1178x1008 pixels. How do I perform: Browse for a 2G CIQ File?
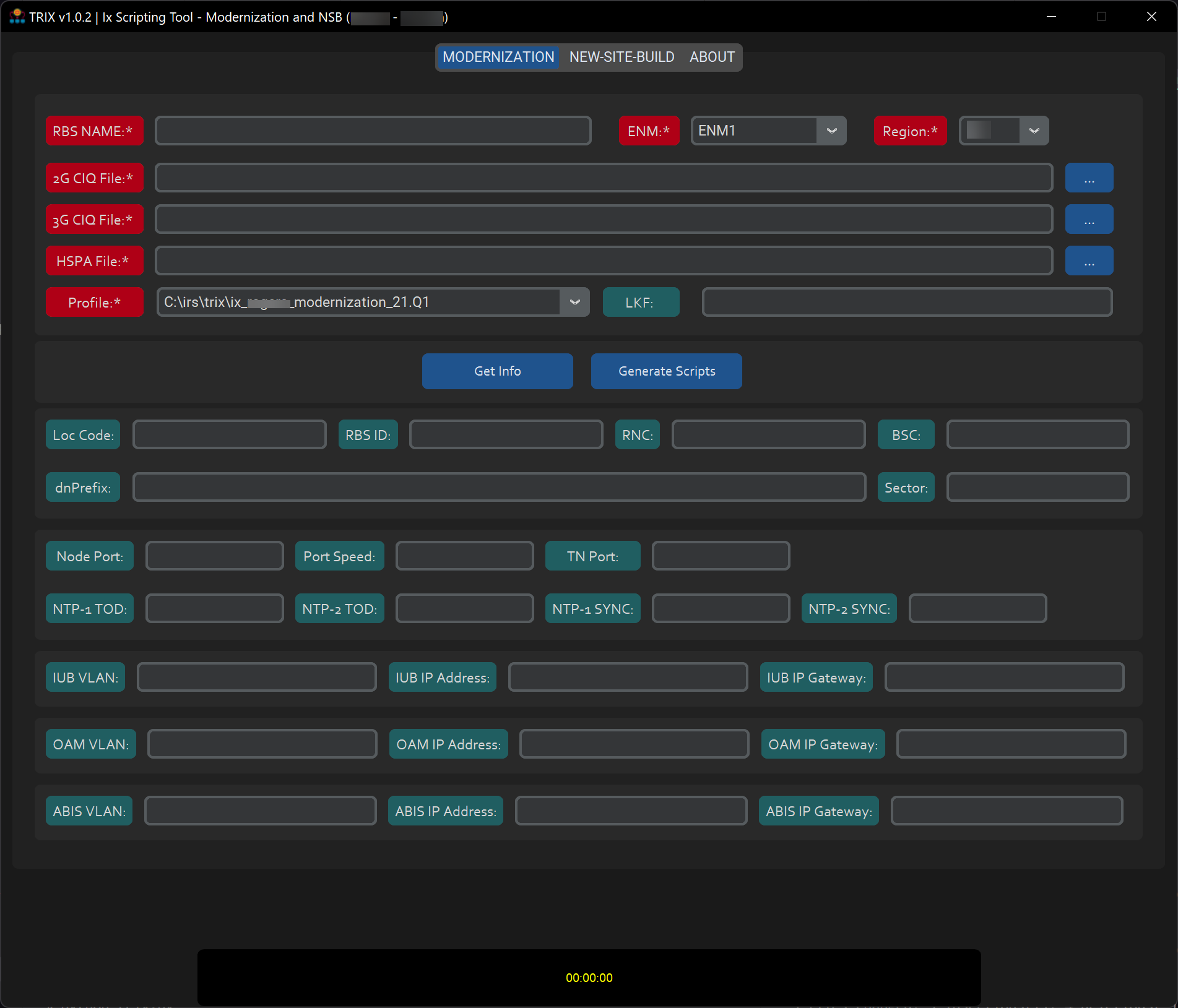point(1089,178)
